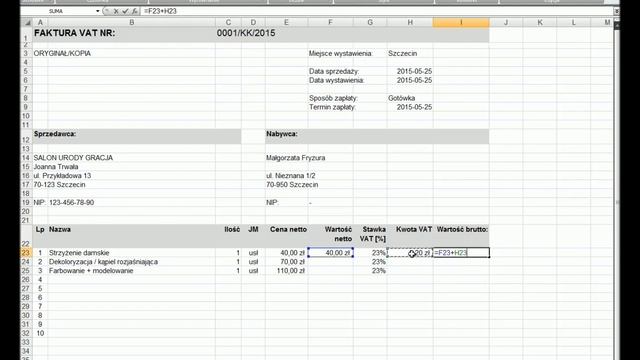This screenshot has height=360, width=640.
Task: Open the Name Box dropdown arrow
Action: pyautogui.click(x=98, y=11)
